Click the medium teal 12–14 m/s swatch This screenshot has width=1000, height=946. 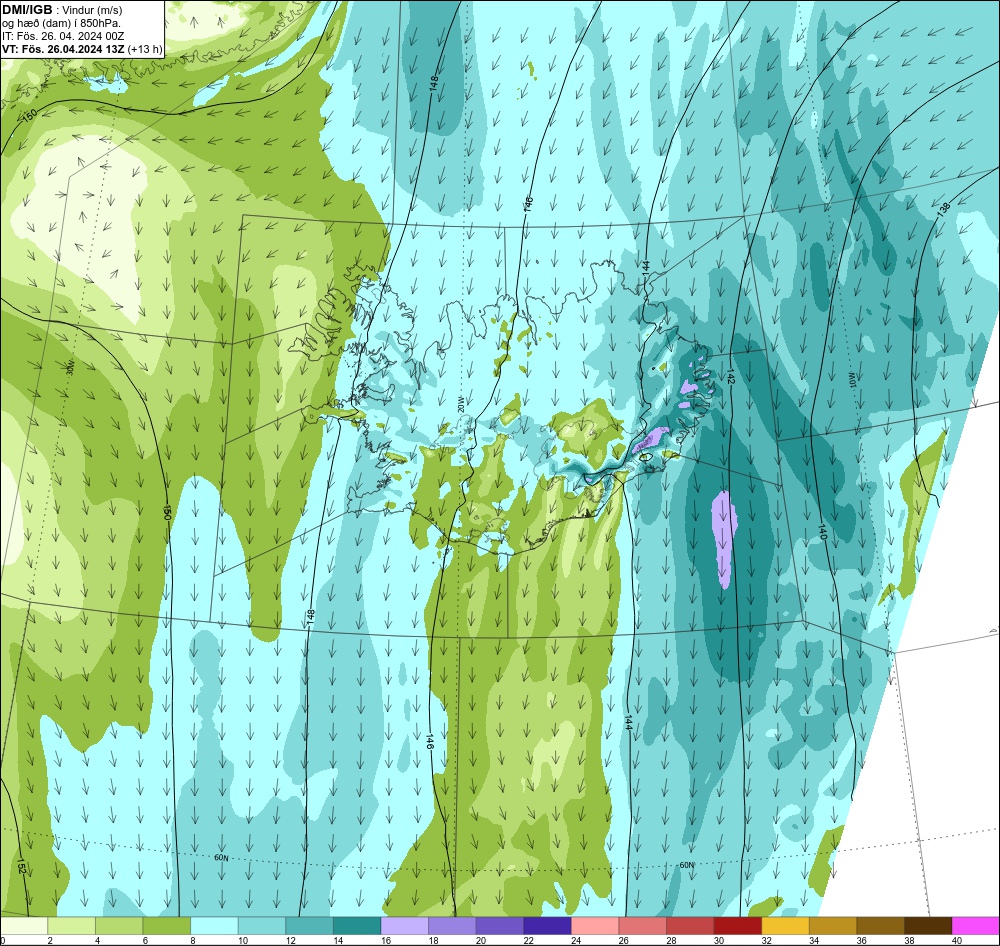309,926
